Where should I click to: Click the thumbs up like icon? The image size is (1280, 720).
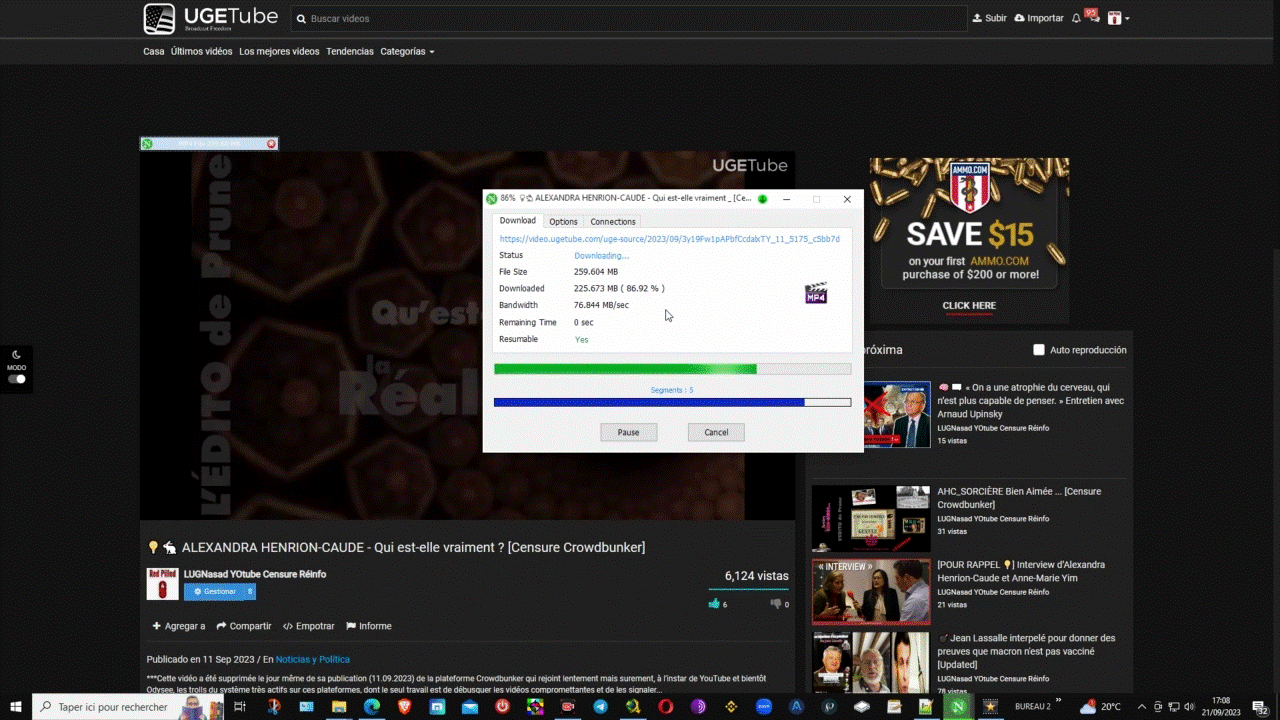(714, 604)
